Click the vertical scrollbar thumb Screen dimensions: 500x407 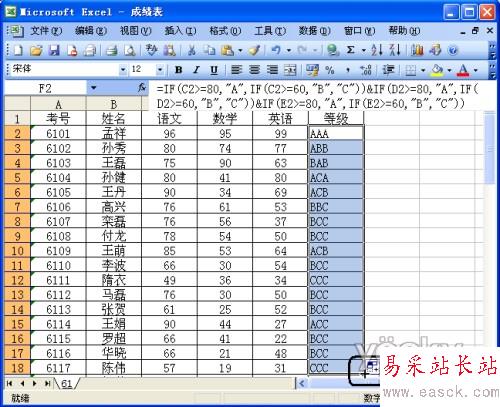489,148
